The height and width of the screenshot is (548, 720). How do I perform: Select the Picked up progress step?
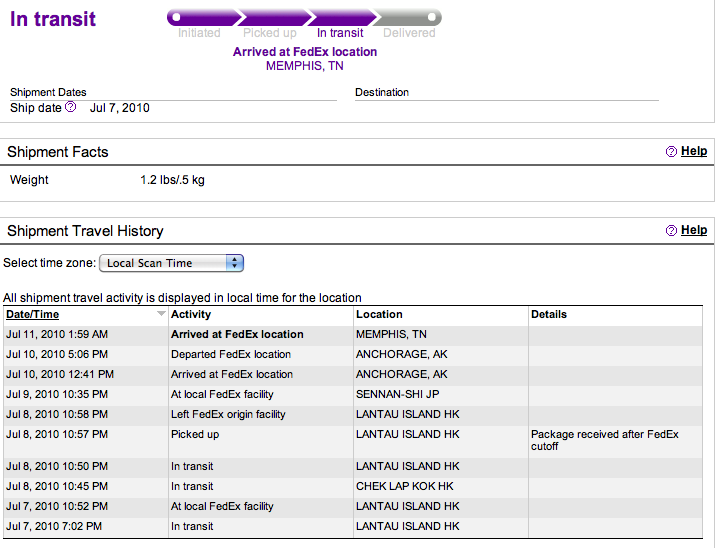(x=270, y=33)
